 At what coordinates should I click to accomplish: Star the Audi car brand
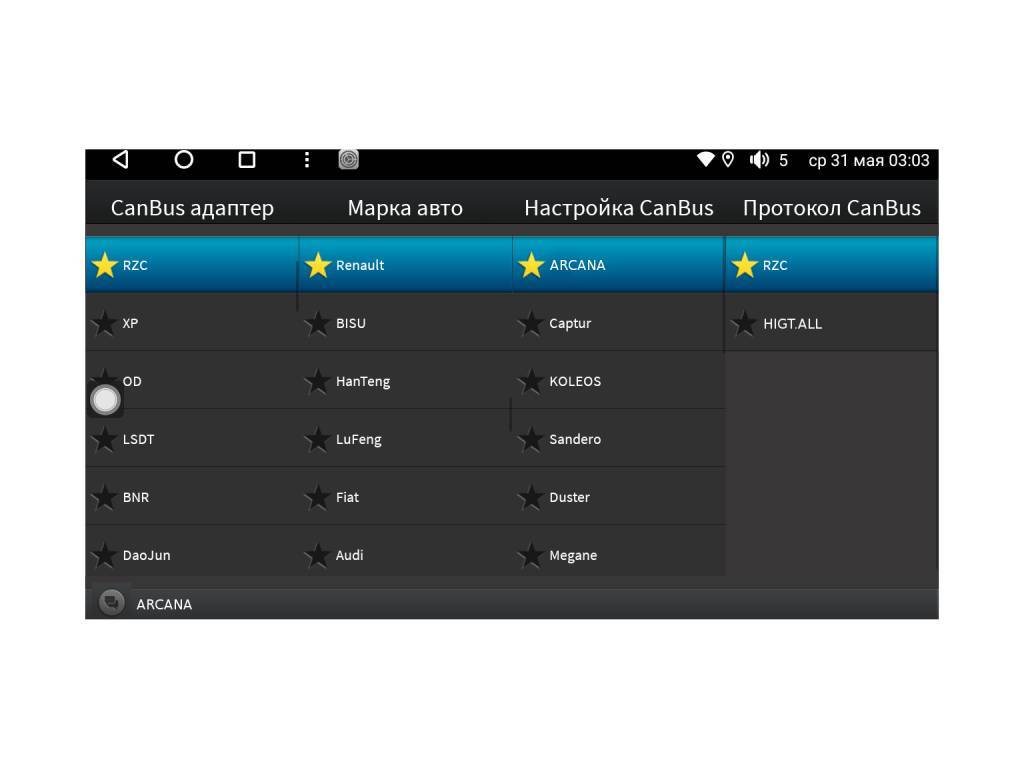click(x=318, y=555)
